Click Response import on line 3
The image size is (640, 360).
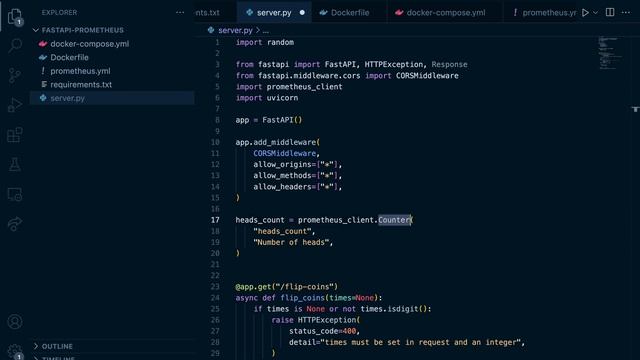[449, 64]
